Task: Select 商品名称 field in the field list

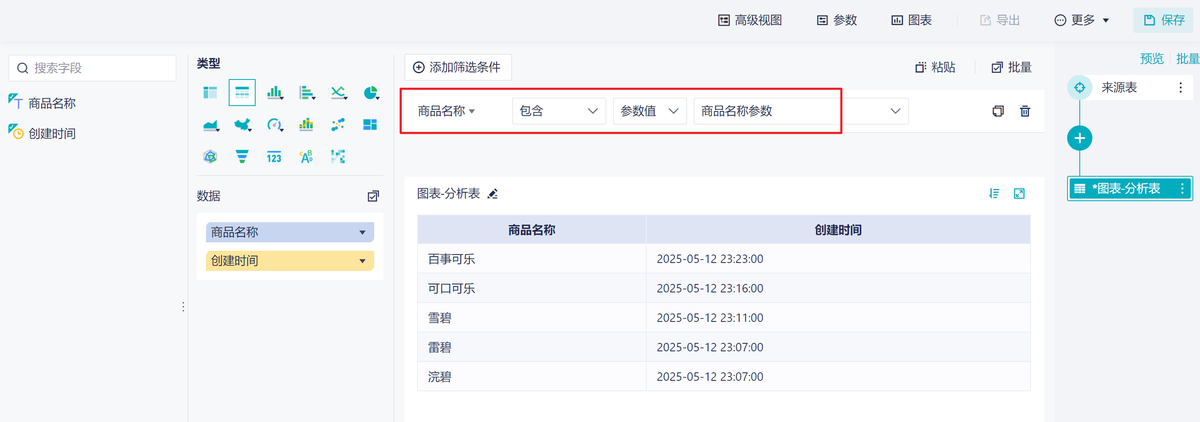Action: click(x=52, y=102)
